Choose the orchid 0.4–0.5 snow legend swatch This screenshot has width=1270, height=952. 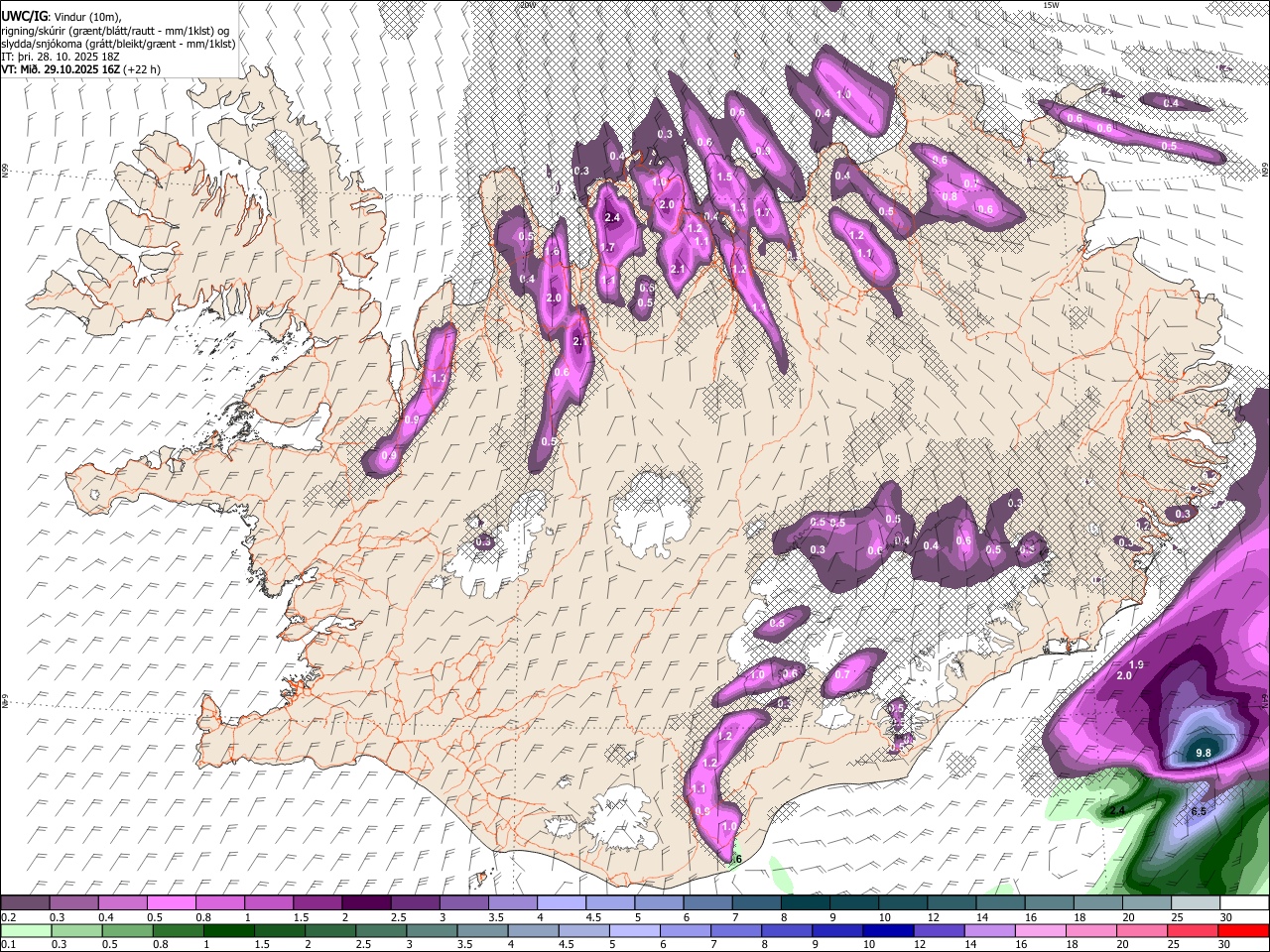pos(122,903)
